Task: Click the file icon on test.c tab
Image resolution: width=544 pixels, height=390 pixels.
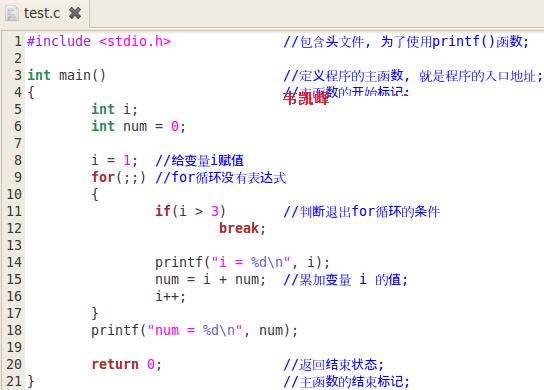Action: pyautogui.click(x=12, y=14)
